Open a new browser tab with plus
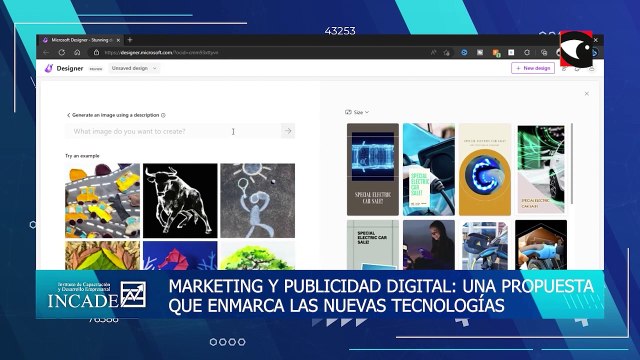This screenshot has height=360, width=640. coord(130,40)
